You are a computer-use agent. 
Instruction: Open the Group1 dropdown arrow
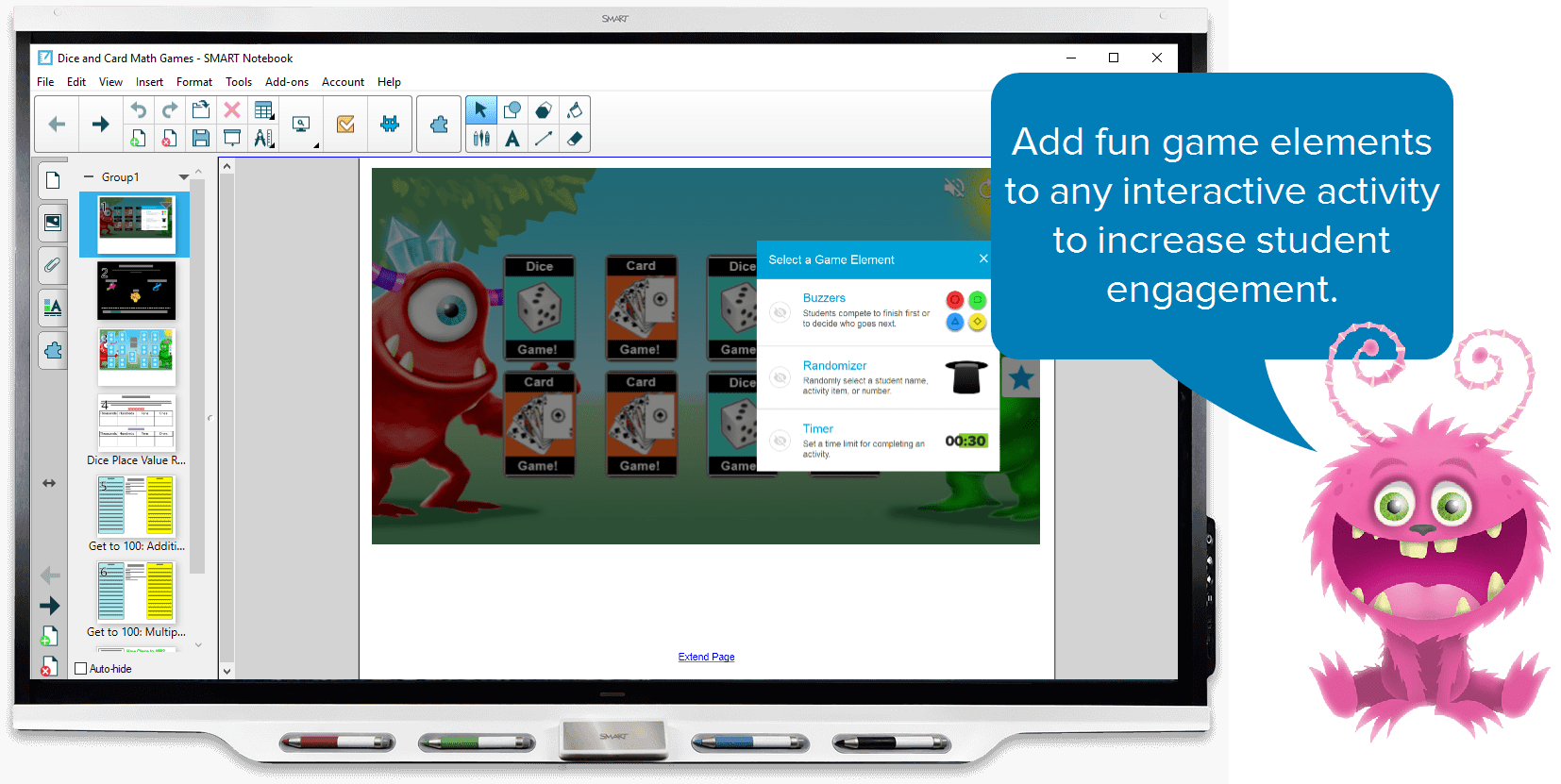pyautogui.click(x=183, y=176)
